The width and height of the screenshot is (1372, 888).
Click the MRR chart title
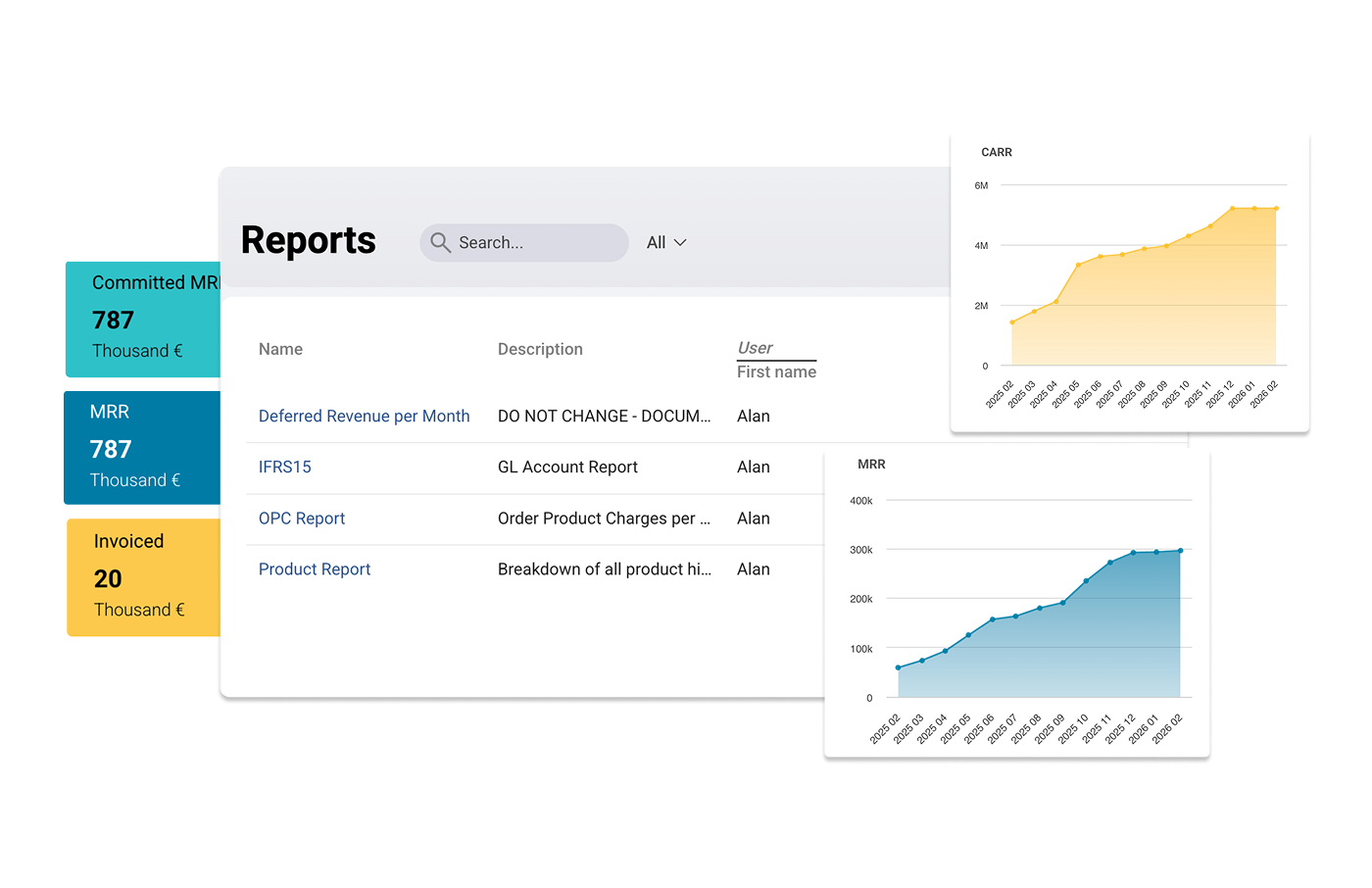pos(870,465)
